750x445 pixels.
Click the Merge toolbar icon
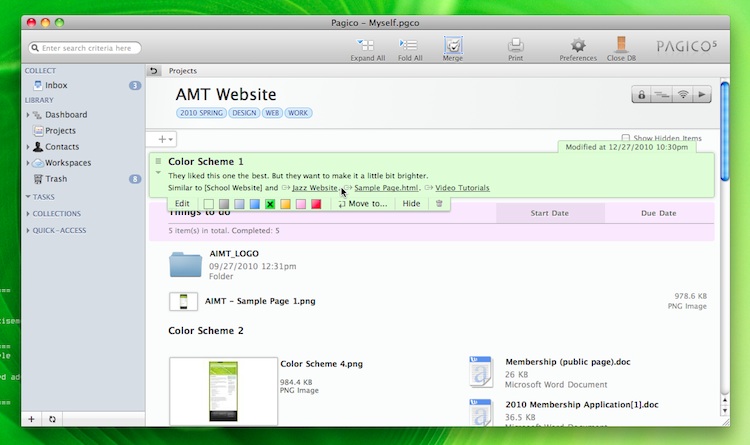tap(452, 45)
